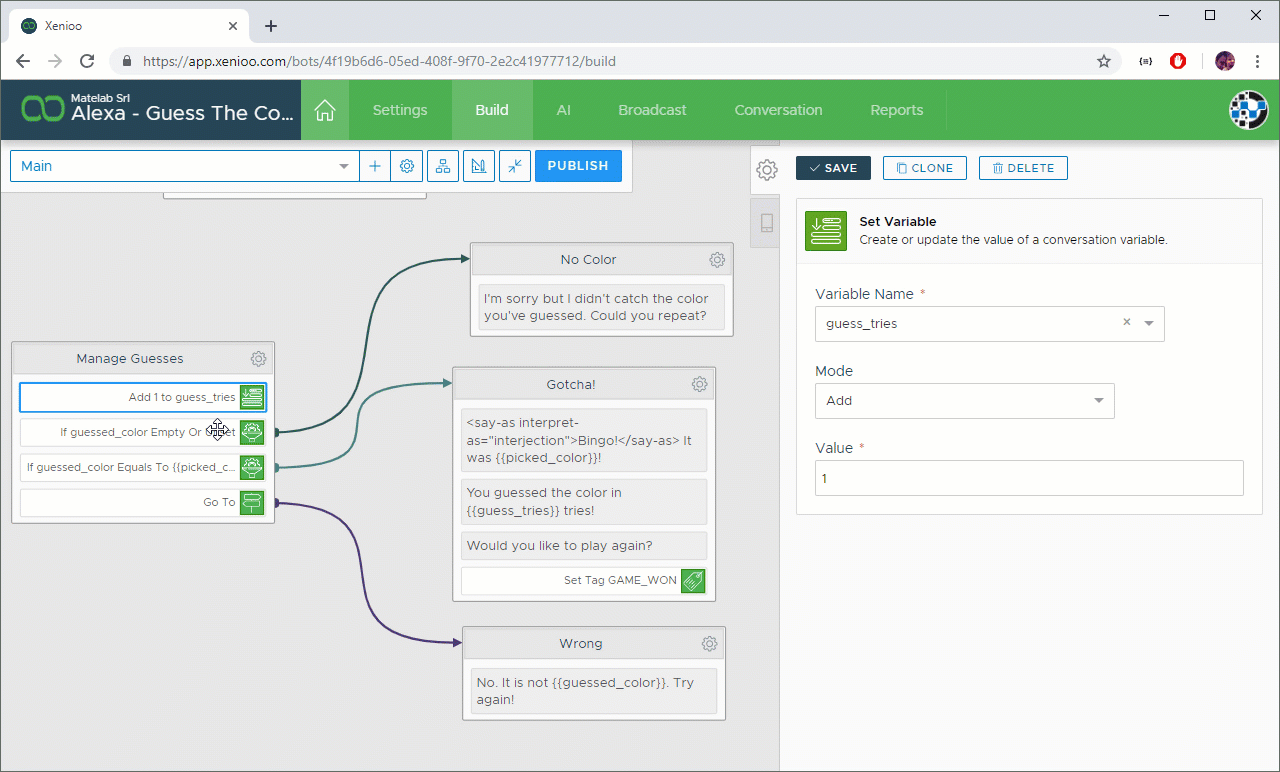Open the Broadcast tab
The width and height of the screenshot is (1280, 772).
(653, 110)
